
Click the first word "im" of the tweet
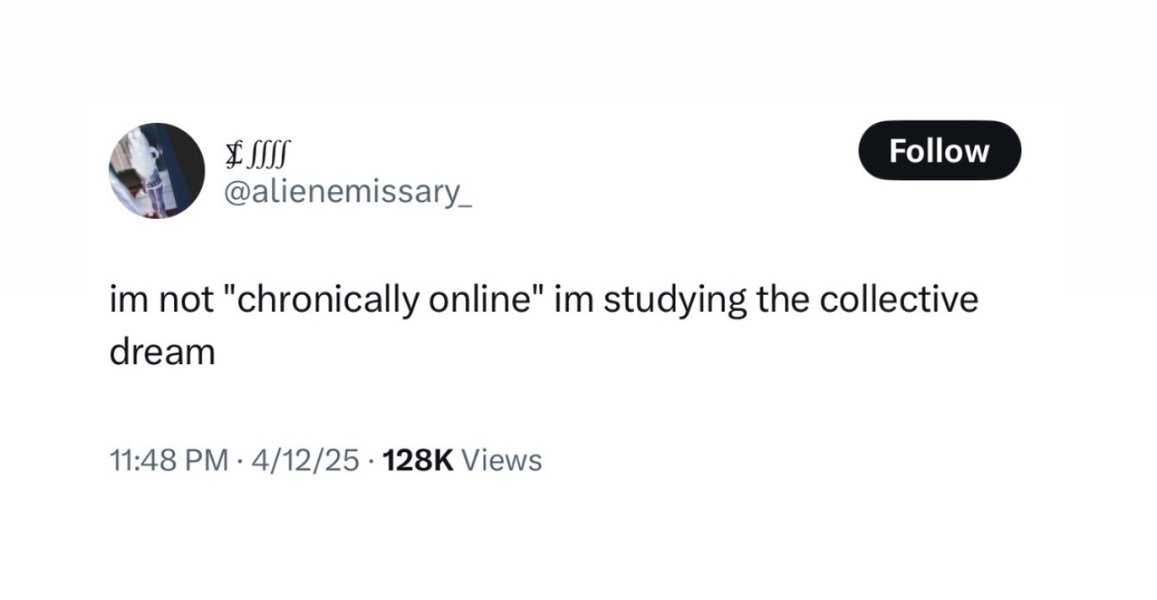(124, 303)
